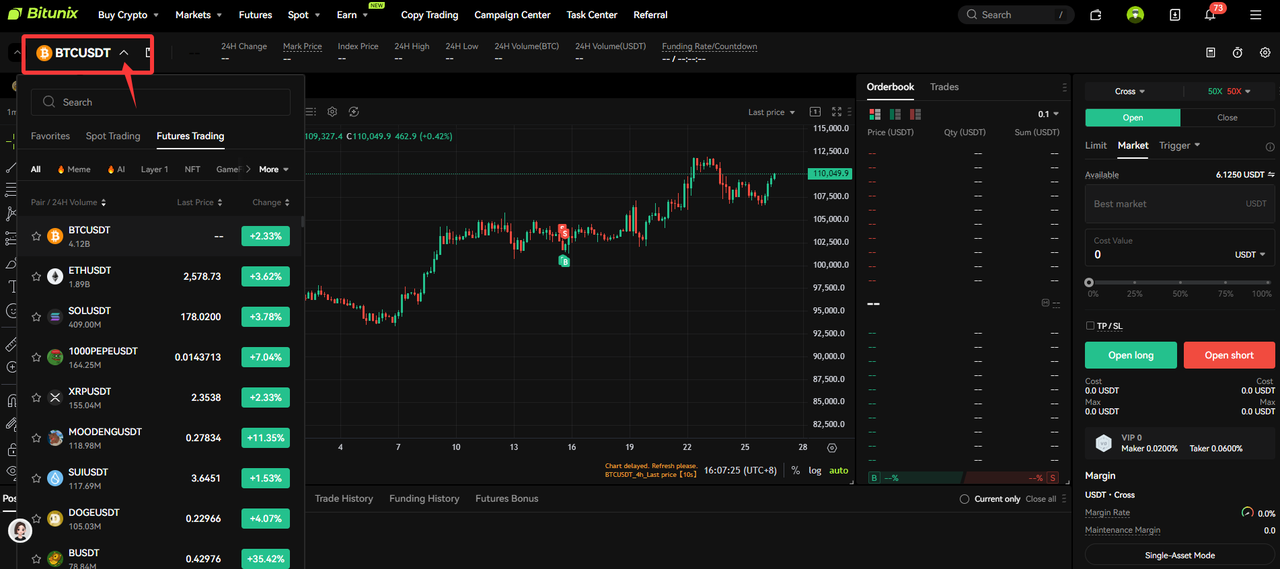Open the Trade History tab
The width and height of the screenshot is (1280, 569).
(344, 499)
